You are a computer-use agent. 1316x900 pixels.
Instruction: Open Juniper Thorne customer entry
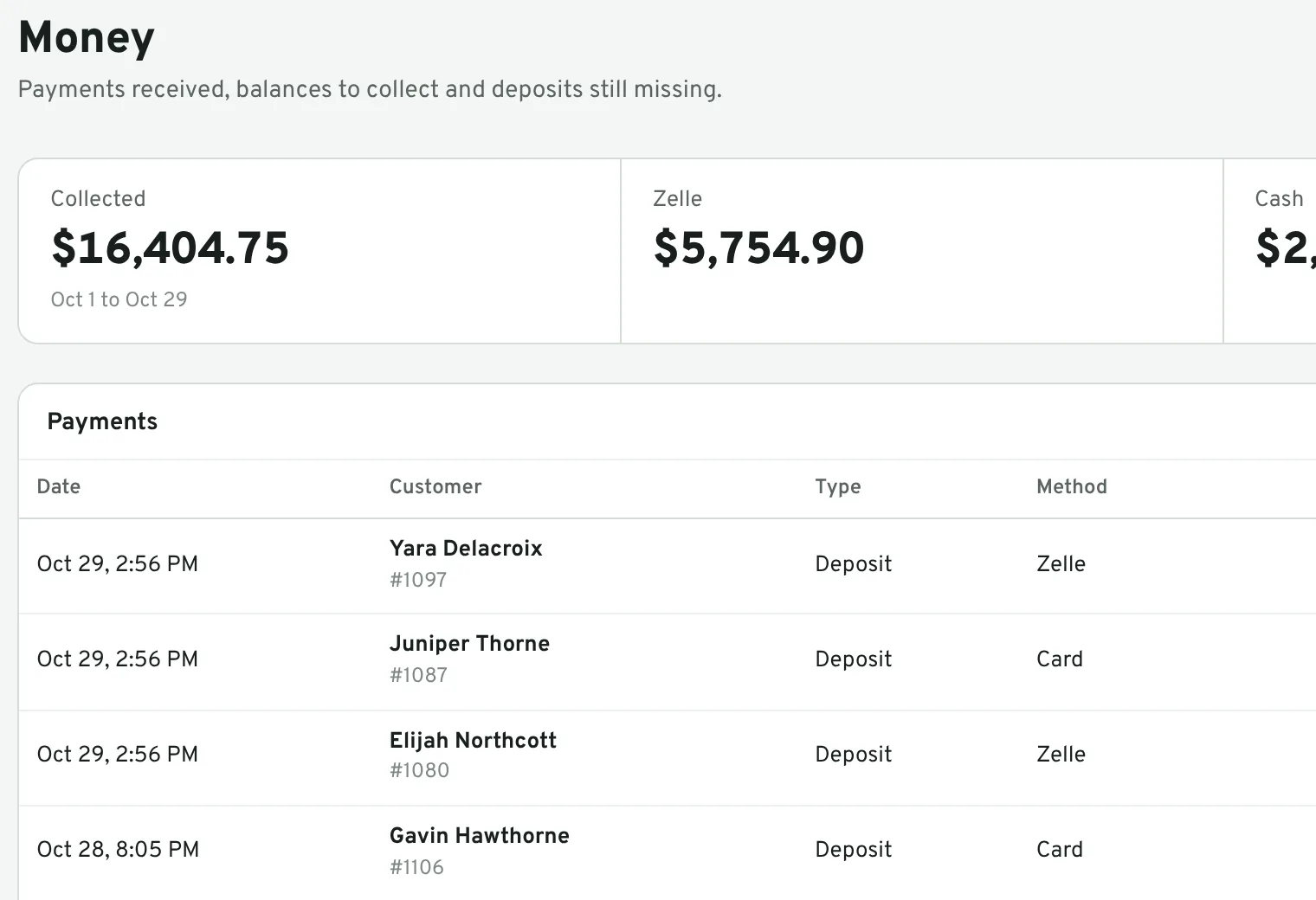pos(469,644)
